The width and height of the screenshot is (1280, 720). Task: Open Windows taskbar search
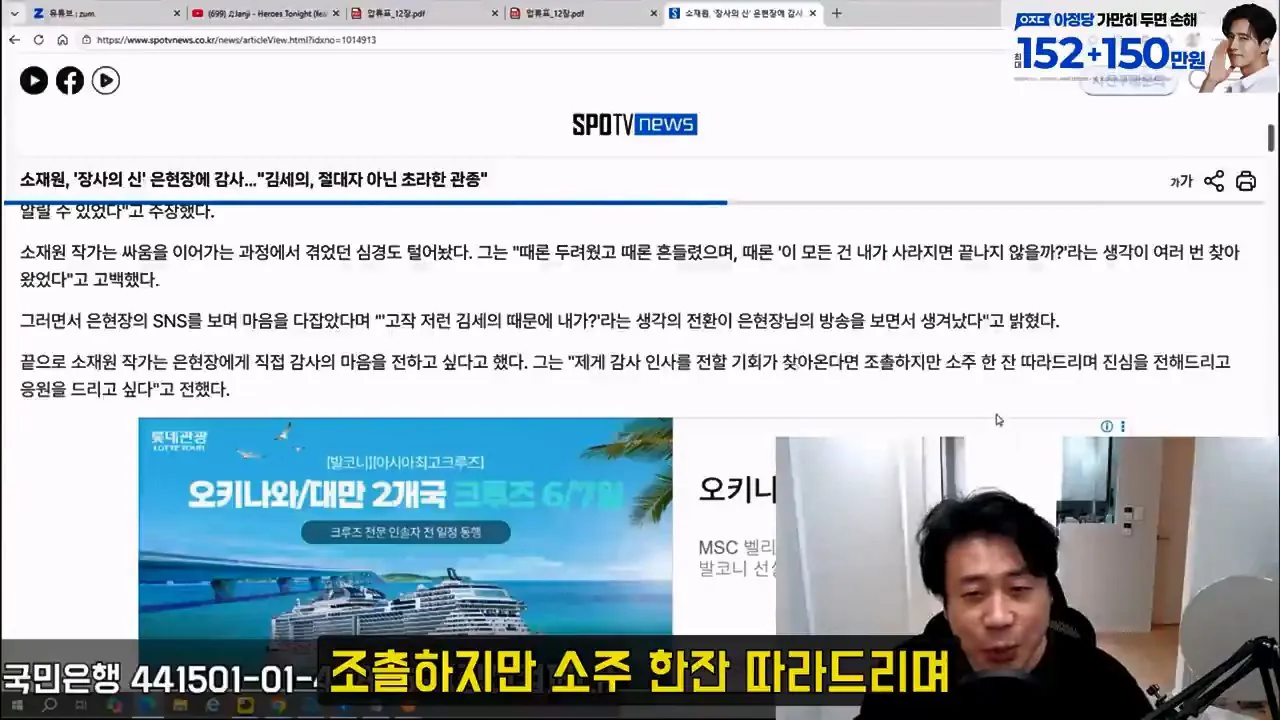coord(48,706)
